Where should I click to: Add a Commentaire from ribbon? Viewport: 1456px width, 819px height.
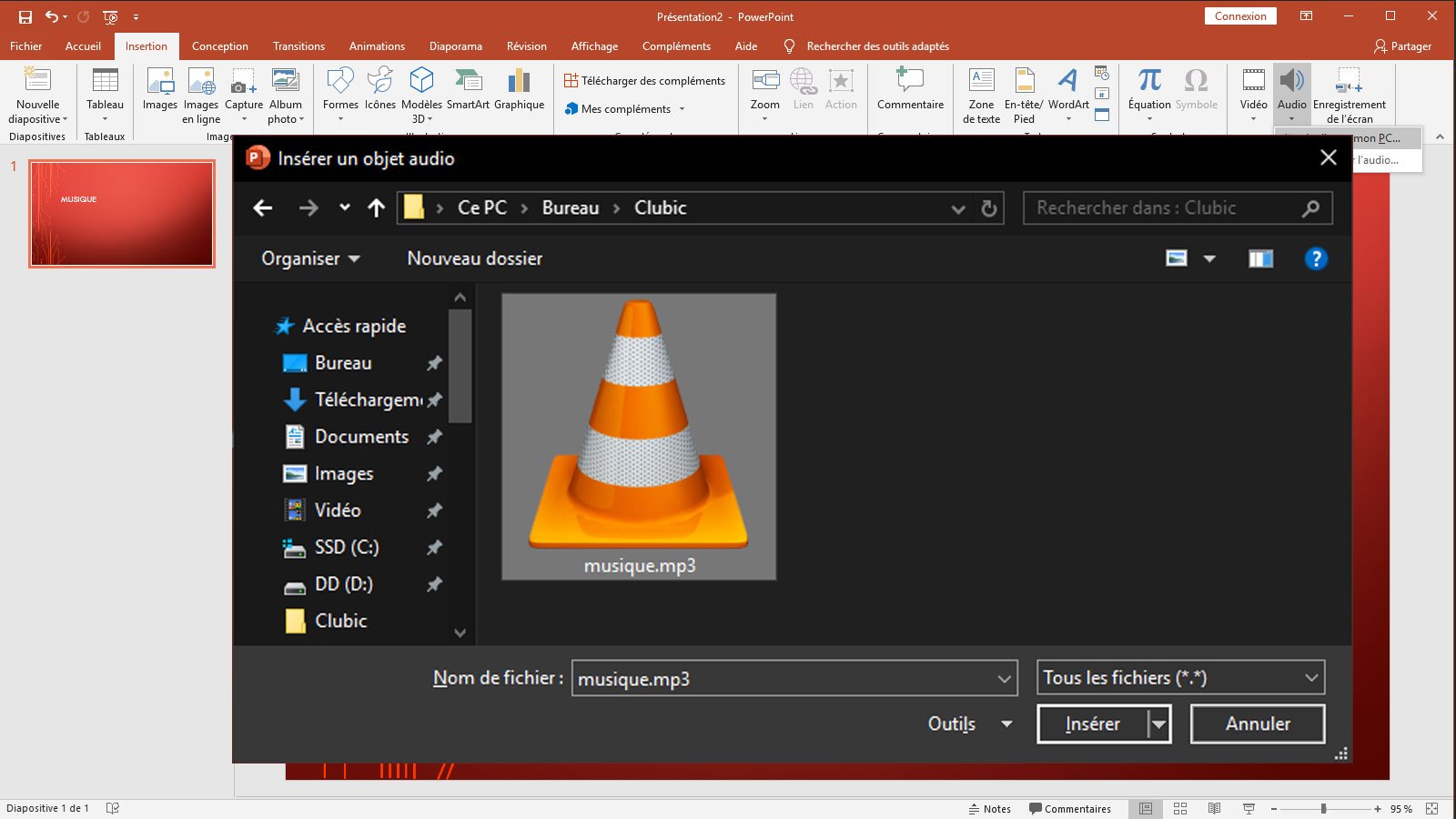click(x=910, y=89)
